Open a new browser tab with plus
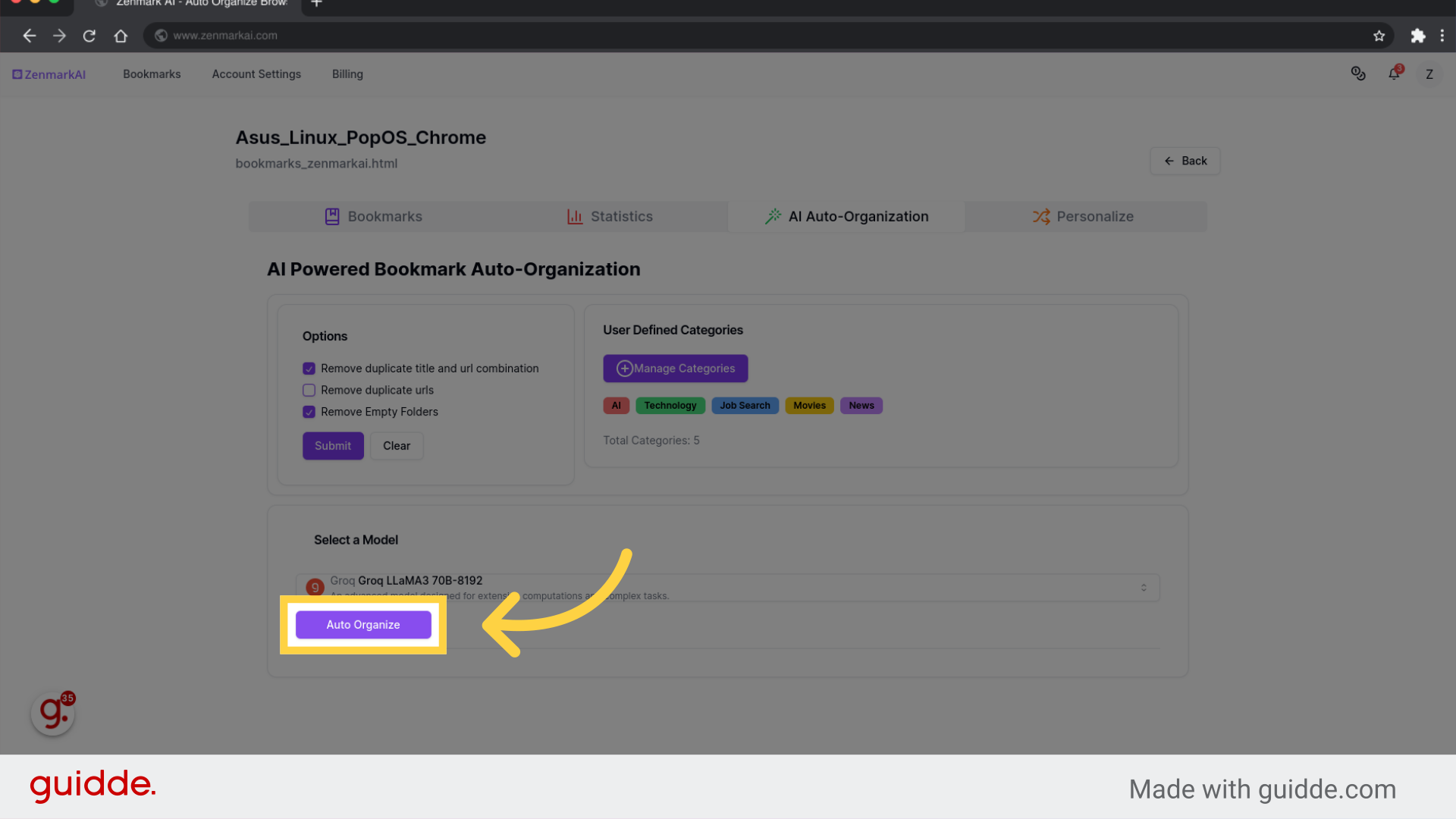 click(317, 4)
